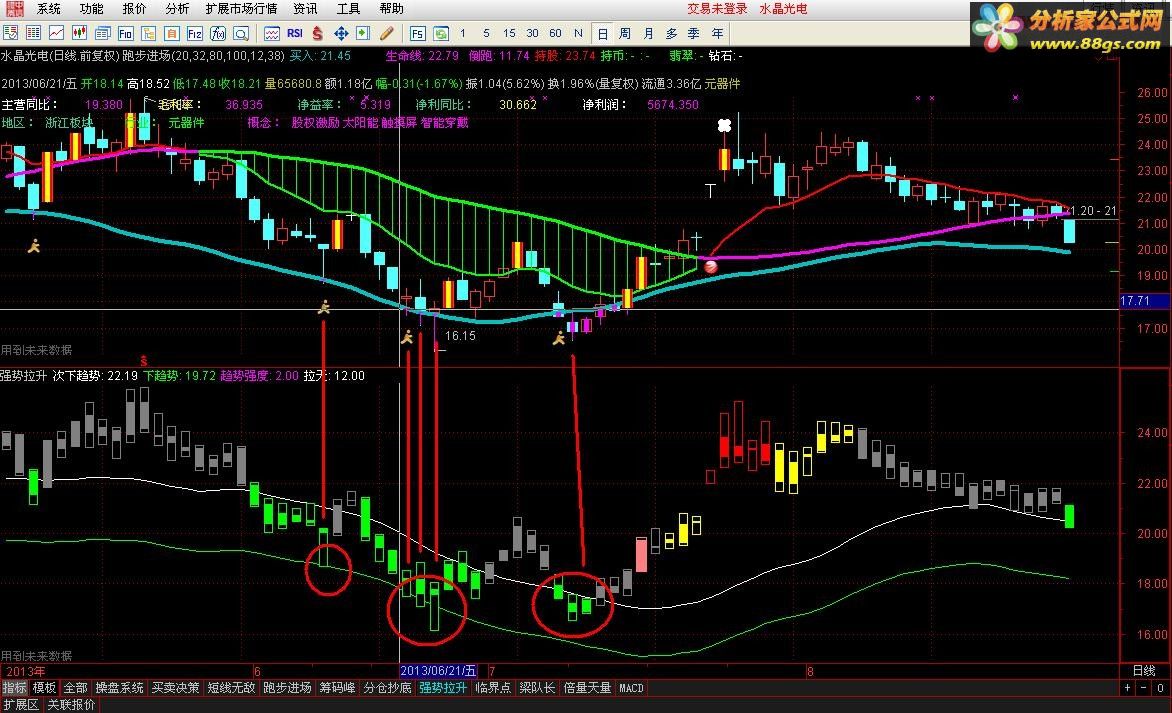Viewport: 1172px width, 713px height.
Task: Click the magnifier search icon
Action: click(241, 33)
